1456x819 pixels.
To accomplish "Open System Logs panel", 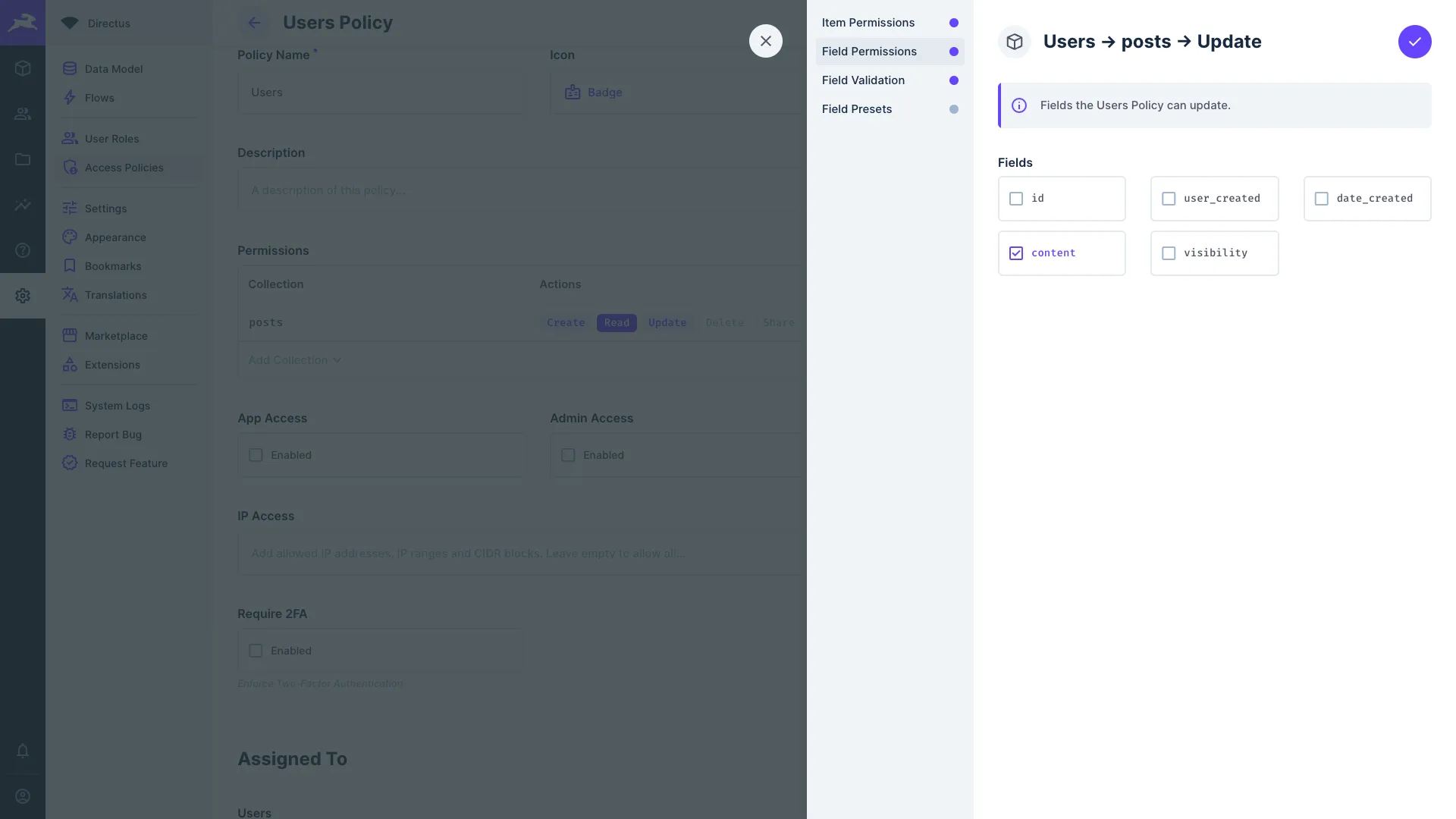I will click(117, 405).
